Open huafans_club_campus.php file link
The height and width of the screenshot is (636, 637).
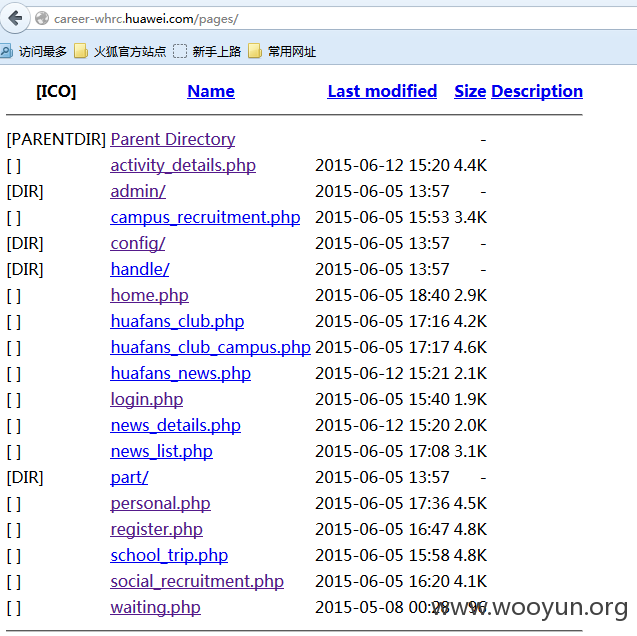(x=210, y=348)
